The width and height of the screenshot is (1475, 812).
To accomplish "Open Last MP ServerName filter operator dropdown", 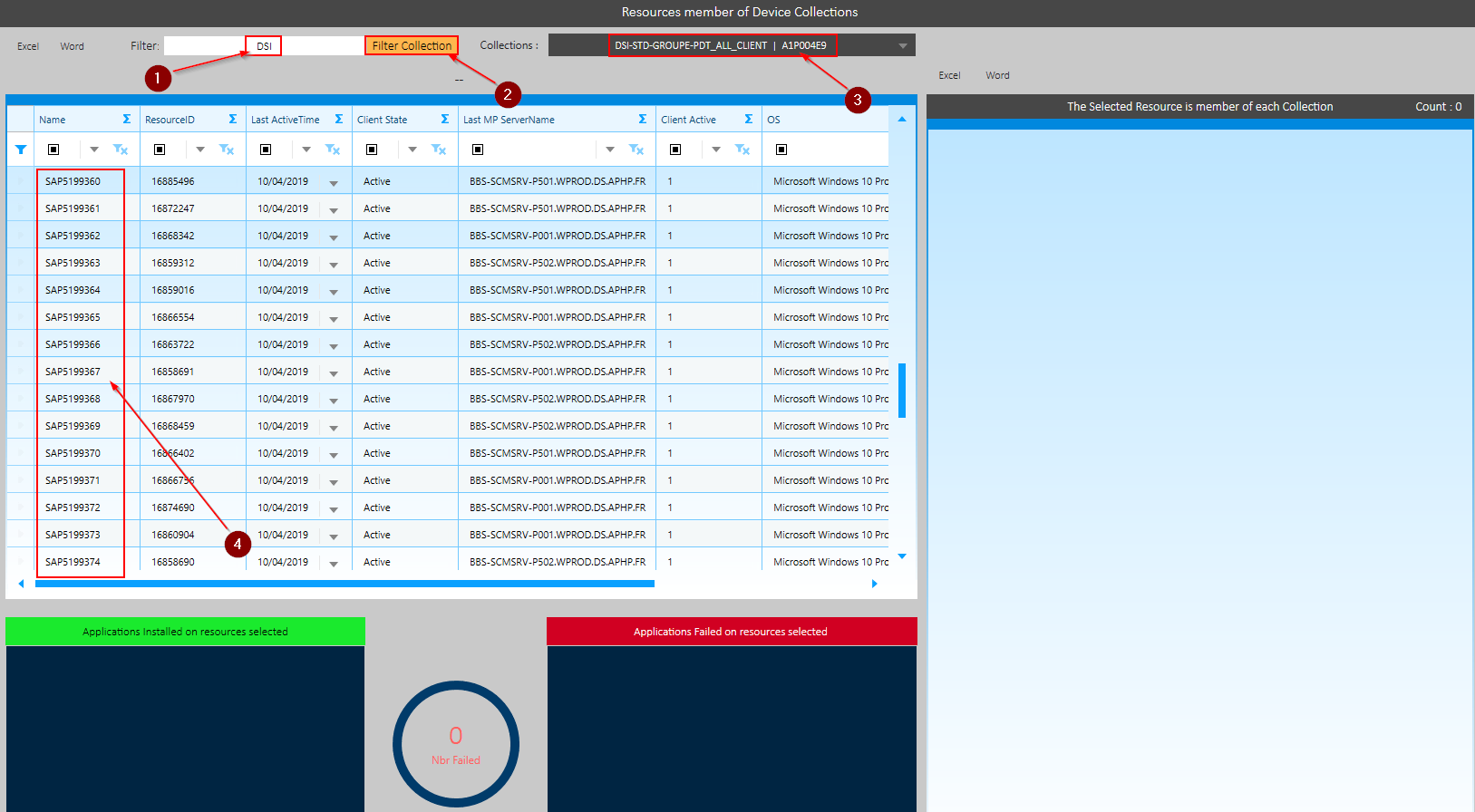I will coord(610,150).
